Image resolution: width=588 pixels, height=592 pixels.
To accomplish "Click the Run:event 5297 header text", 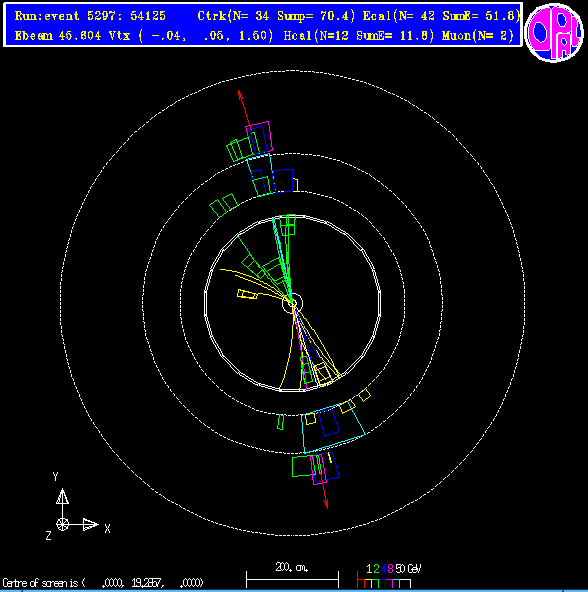I will (x=90, y=16).
